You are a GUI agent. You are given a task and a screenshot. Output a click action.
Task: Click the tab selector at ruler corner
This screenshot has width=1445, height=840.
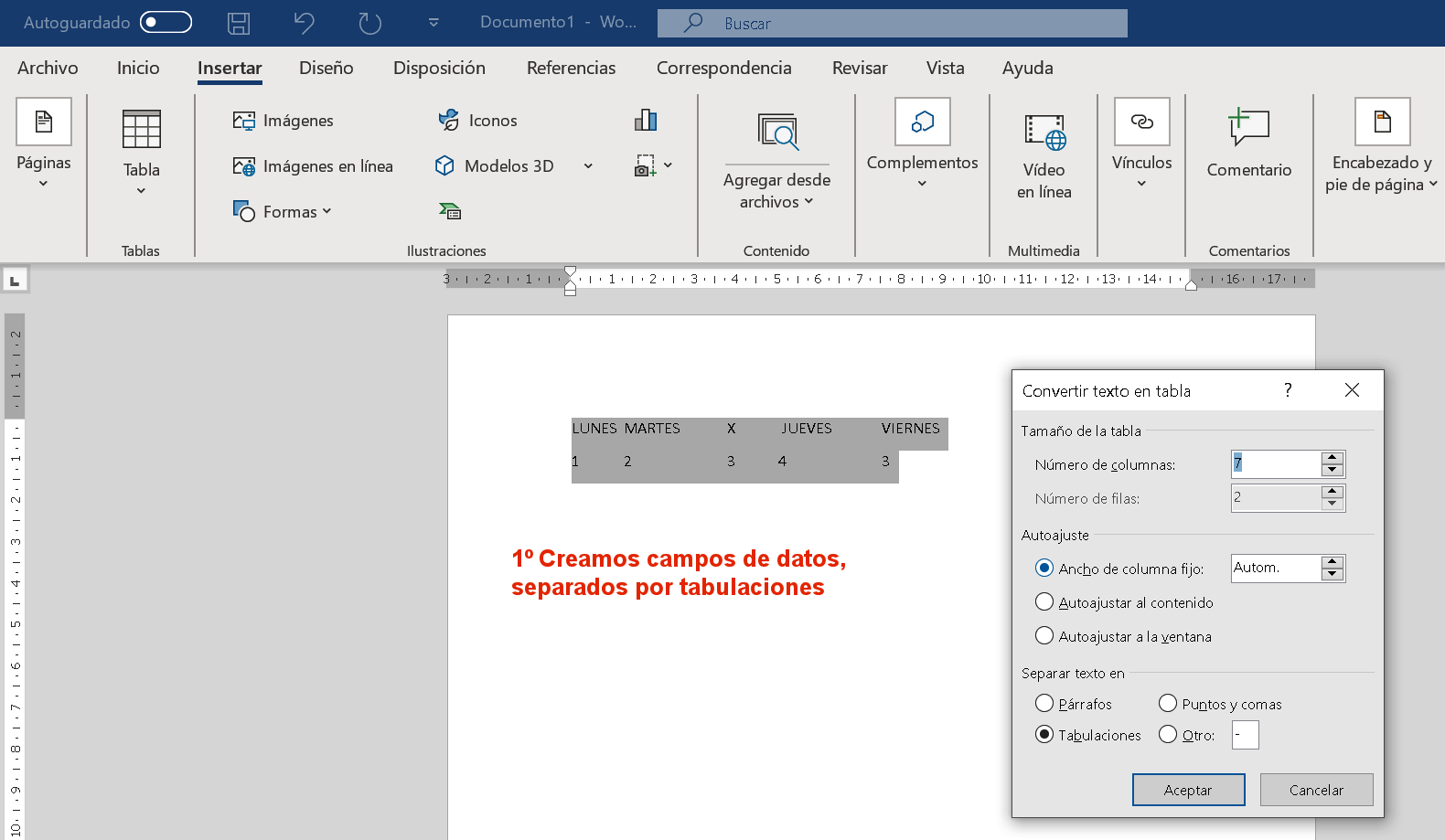tap(15, 280)
